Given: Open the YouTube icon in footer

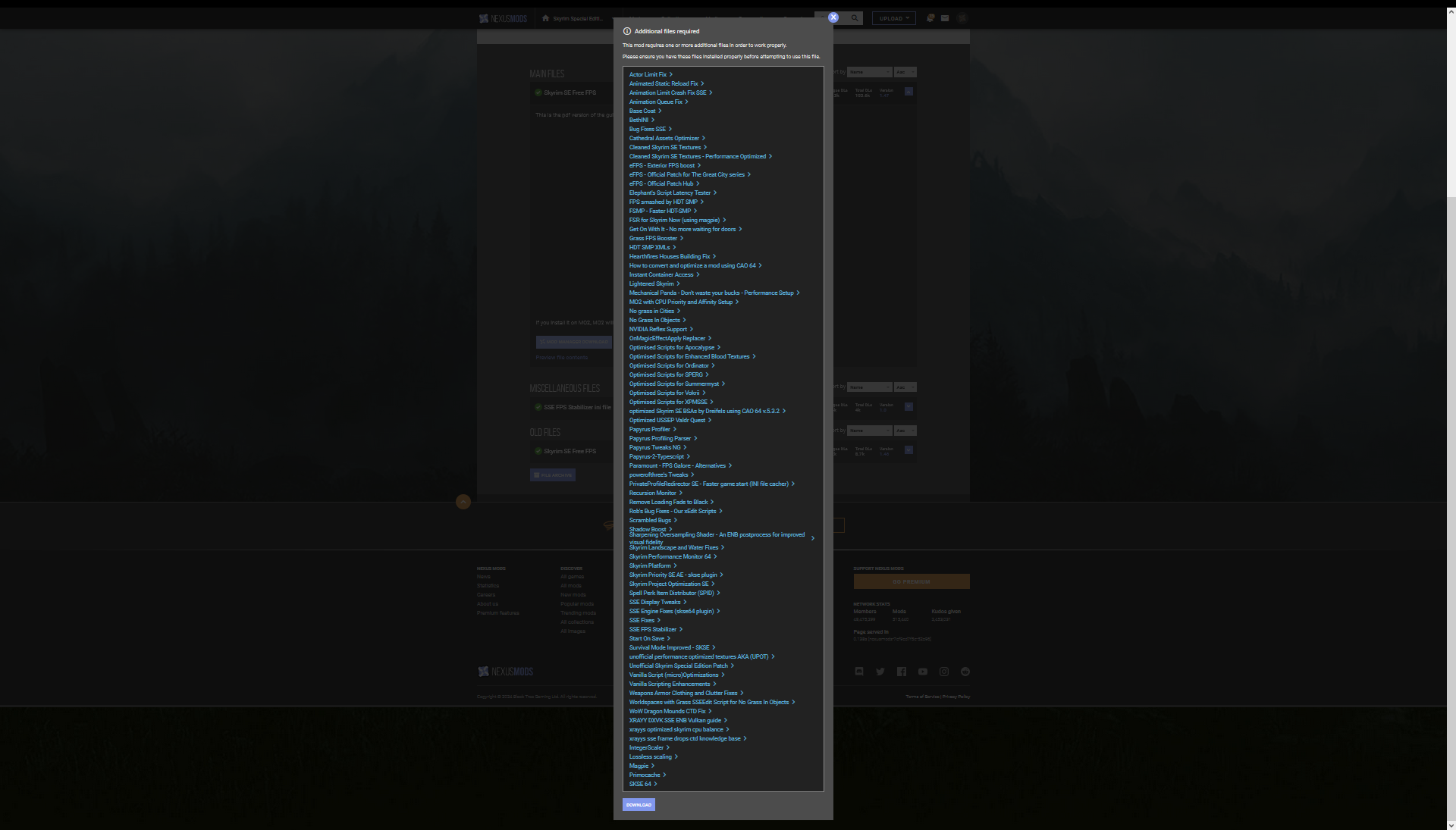Looking at the screenshot, I should 922,672.
